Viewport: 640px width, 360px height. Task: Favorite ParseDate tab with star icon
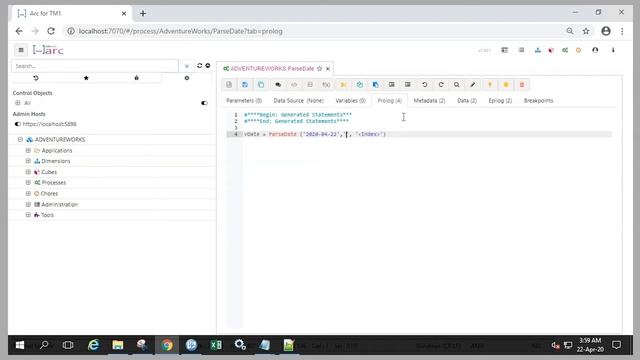[320, 69]
